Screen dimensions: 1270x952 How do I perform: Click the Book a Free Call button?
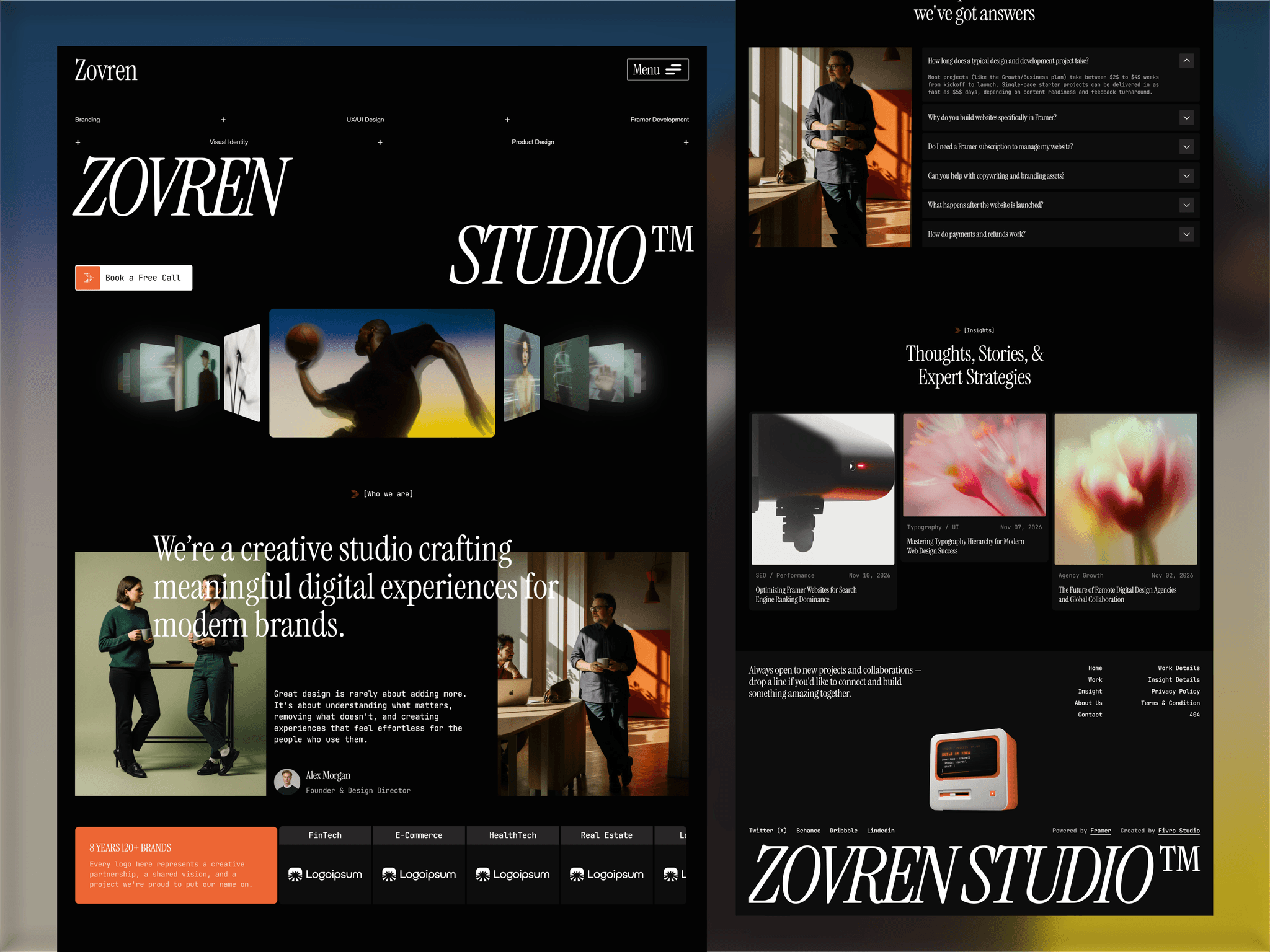(x=133, y=278)
